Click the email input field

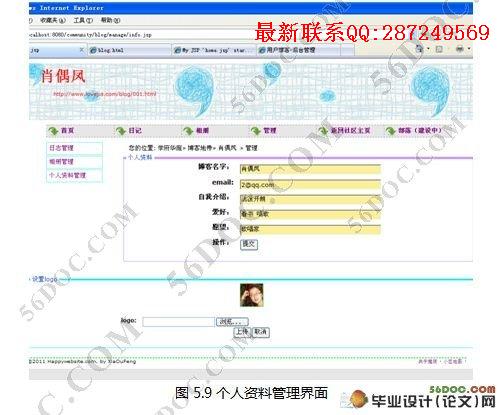coord(310,184)
